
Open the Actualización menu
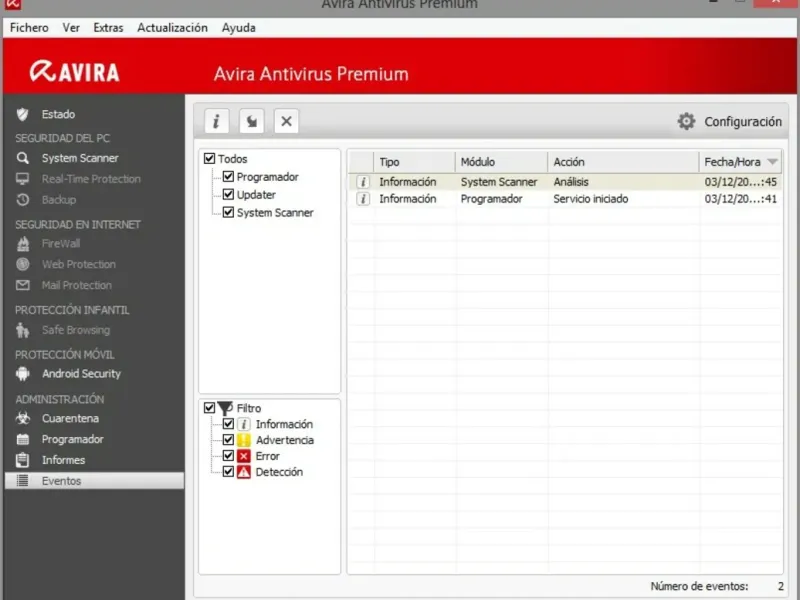click(172, 28)
